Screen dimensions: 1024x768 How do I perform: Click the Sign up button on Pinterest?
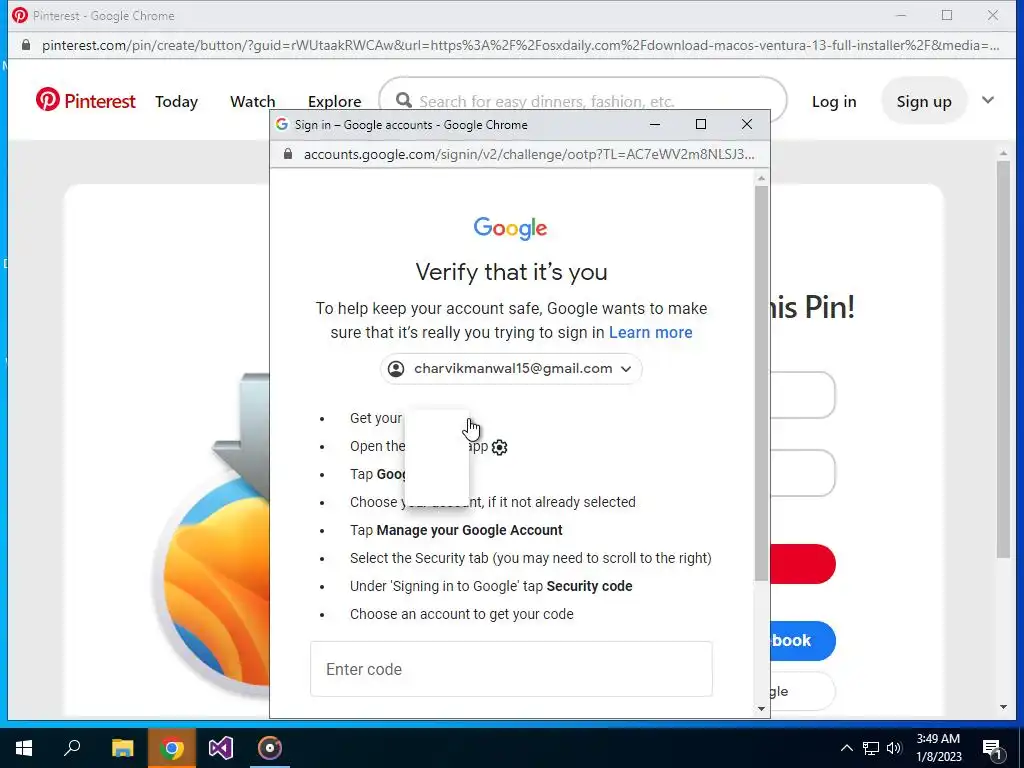pyautogui.click(x=923, y=101)
